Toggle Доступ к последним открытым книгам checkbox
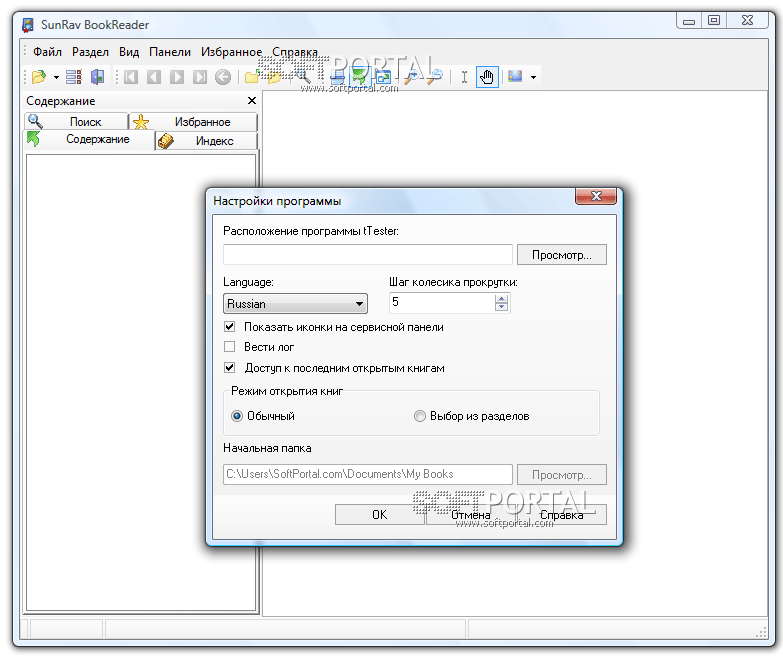The width and height of the screenshot is (783, 661). pyautogui.click(x=230, y=368)
